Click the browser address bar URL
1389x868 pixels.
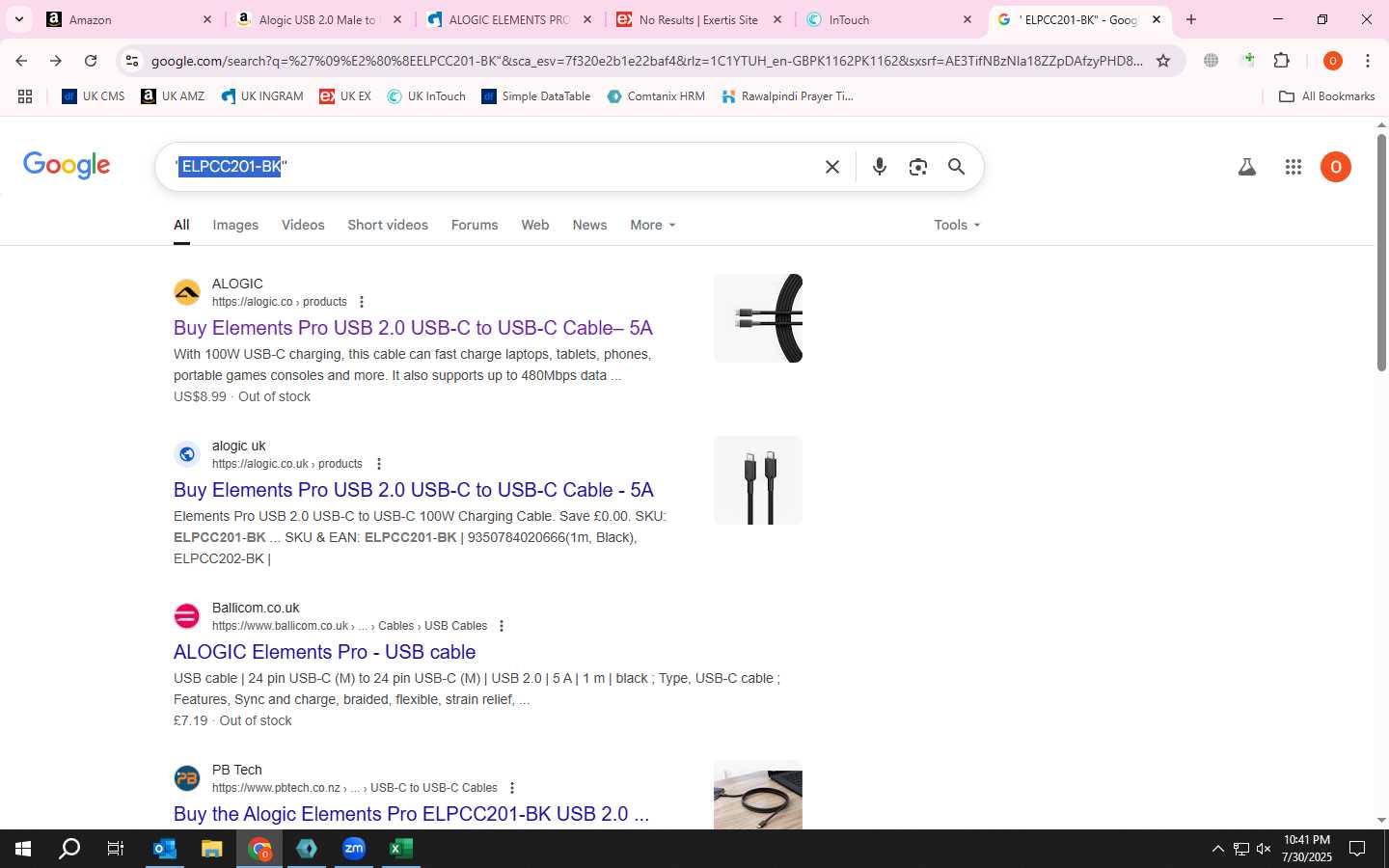point(646,61)
